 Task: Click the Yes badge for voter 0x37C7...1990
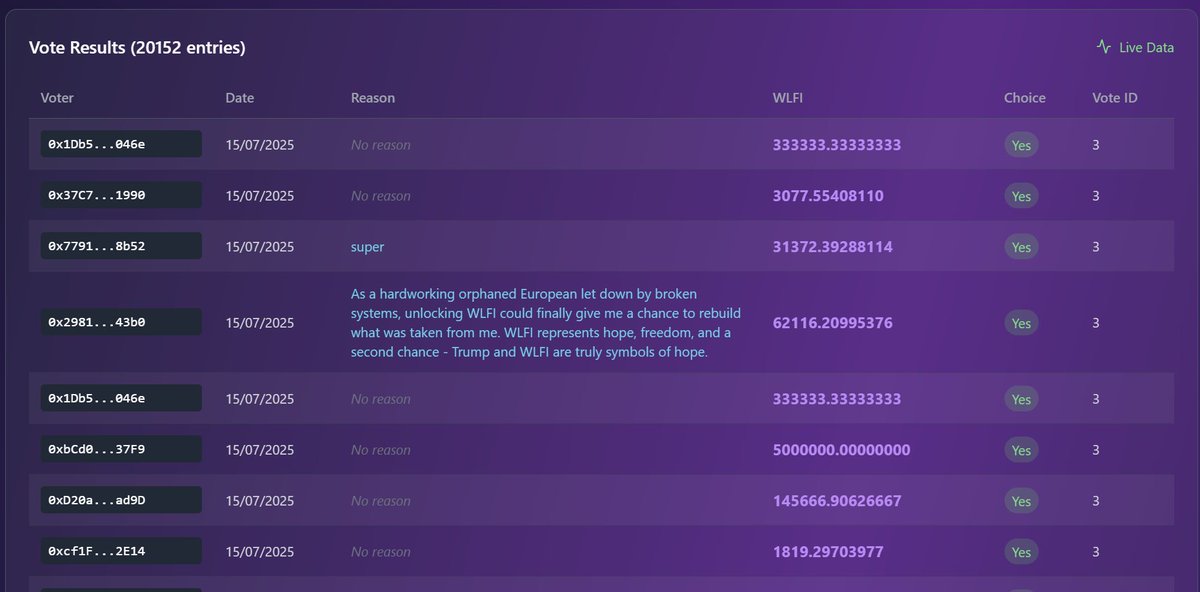1021,196
